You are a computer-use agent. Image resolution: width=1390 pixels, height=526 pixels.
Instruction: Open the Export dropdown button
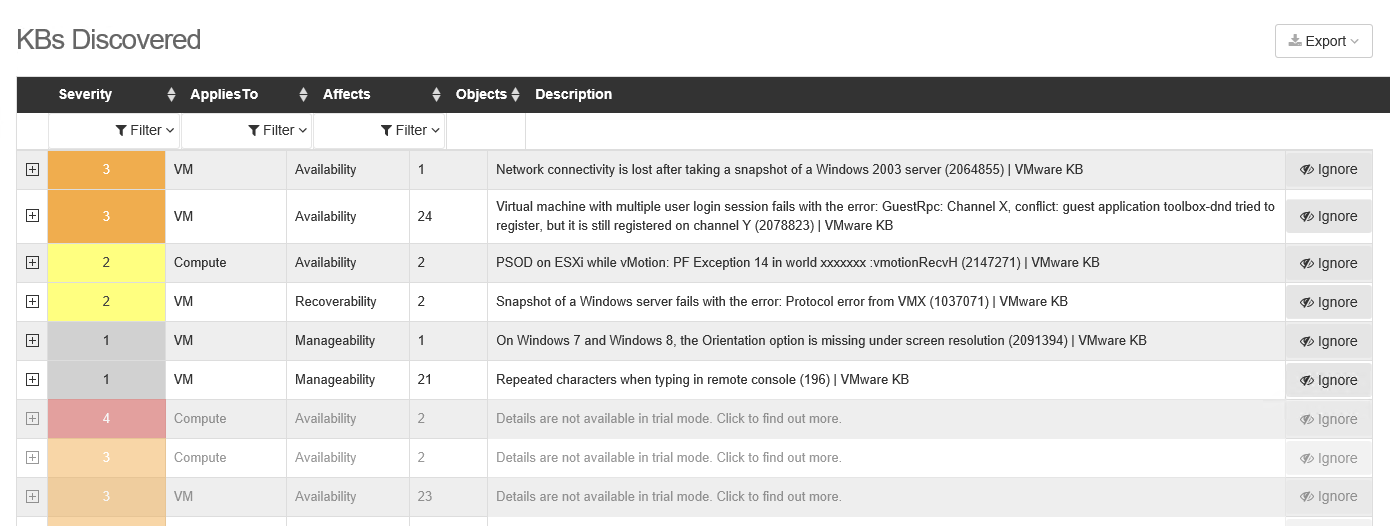point(1323,41)
